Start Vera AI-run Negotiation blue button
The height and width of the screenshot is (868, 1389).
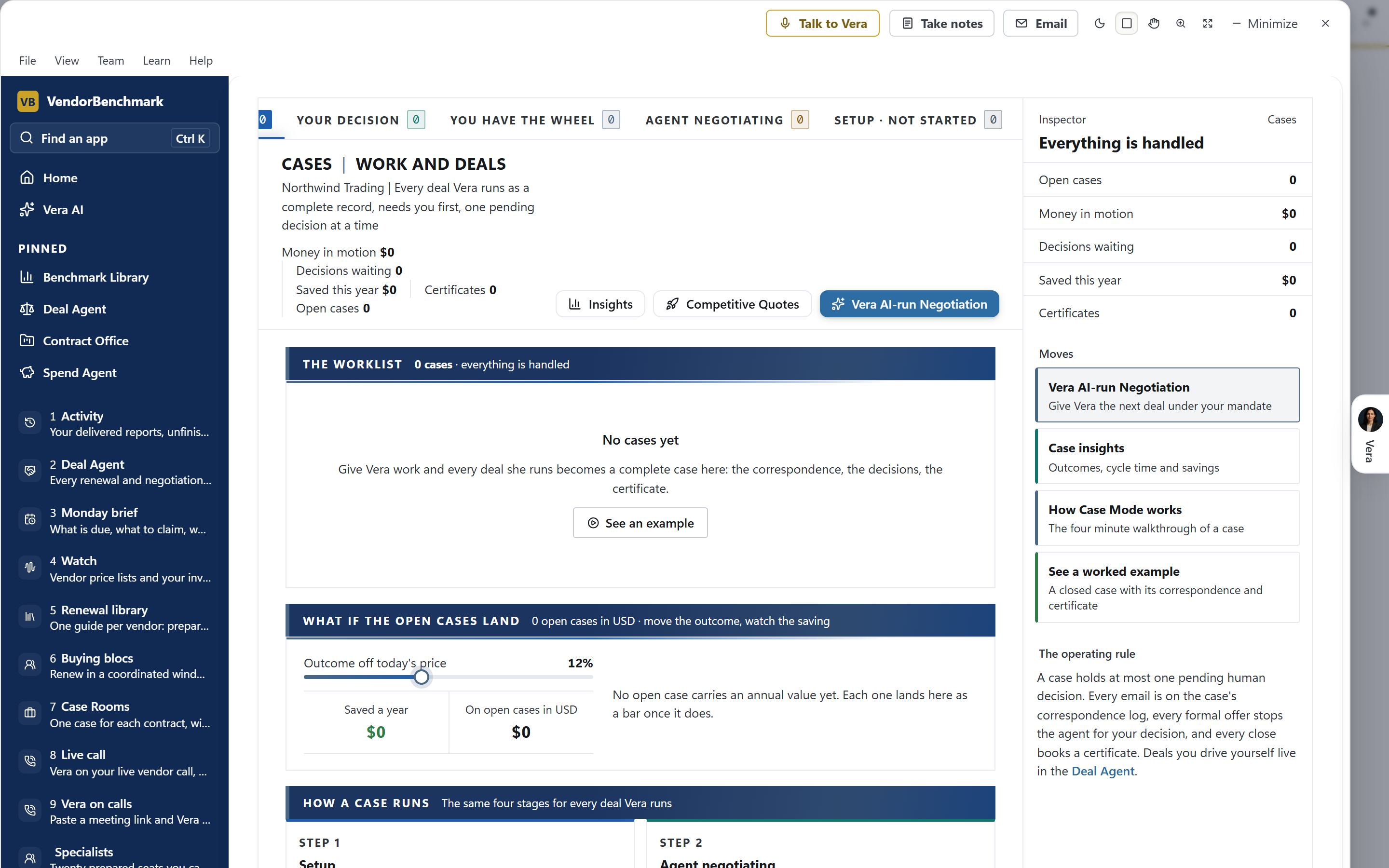pyautogui.click(x=909, y=304)
